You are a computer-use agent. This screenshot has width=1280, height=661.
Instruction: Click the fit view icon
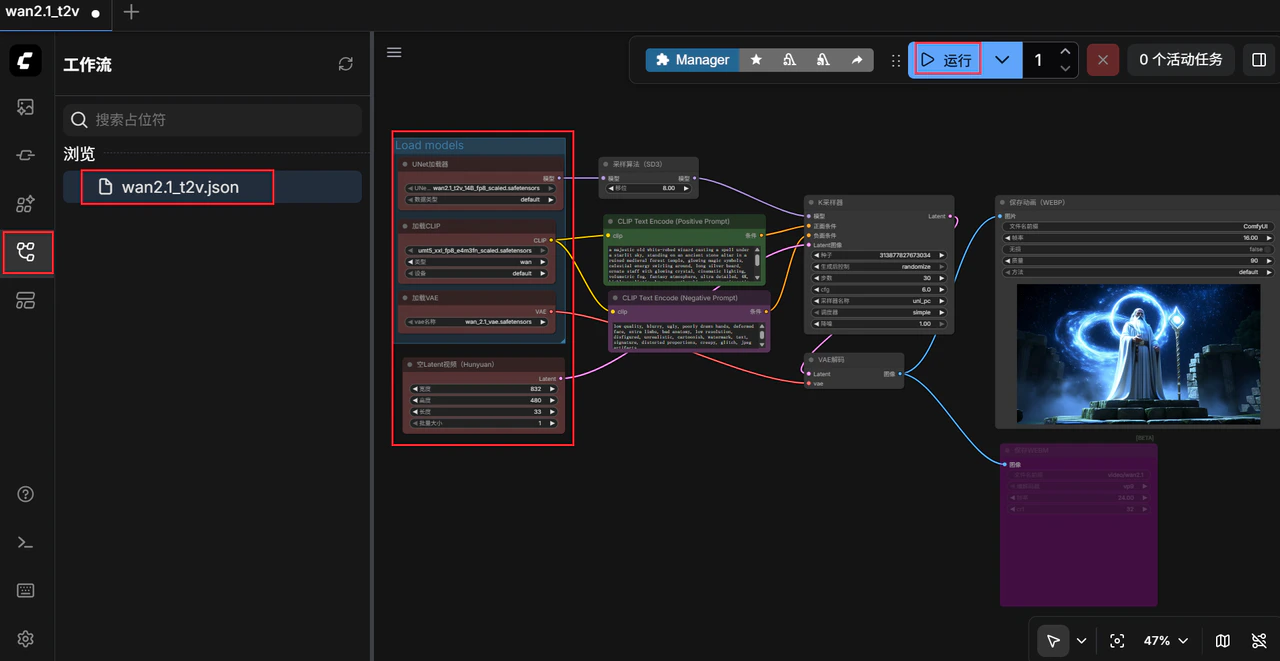(x=1118, y=641)
